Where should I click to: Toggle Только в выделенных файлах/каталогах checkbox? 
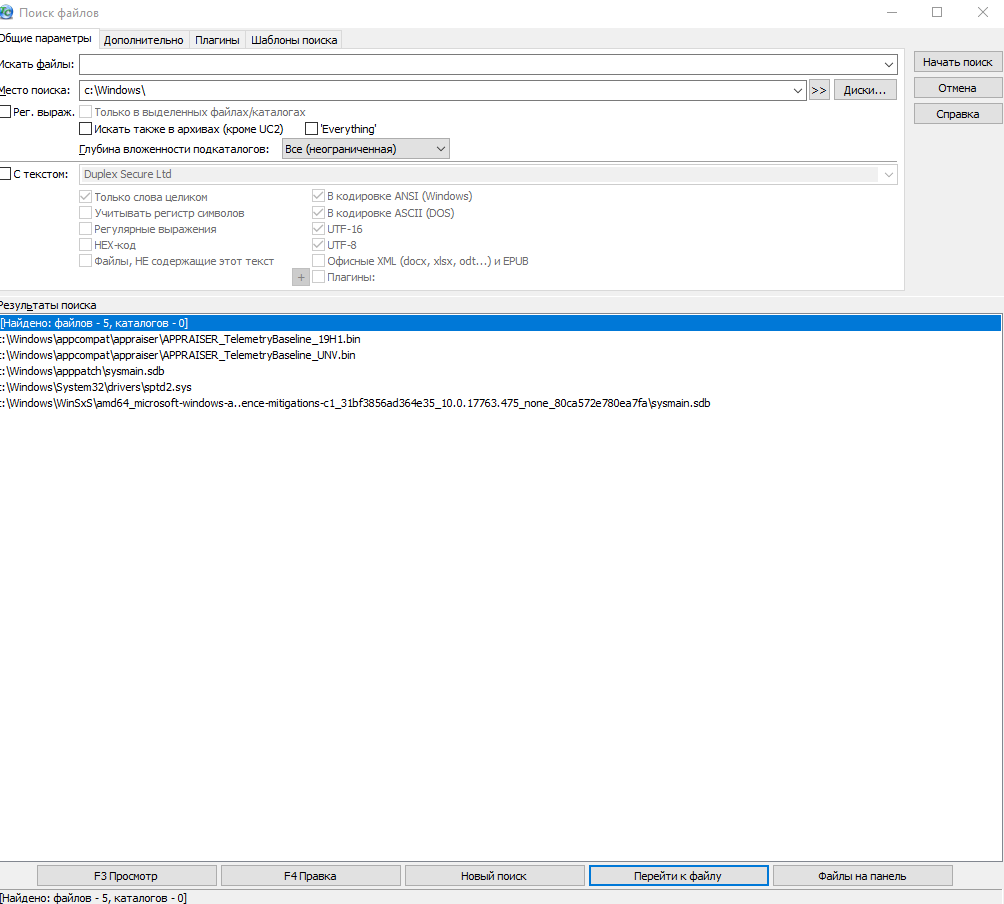point(85,112)
